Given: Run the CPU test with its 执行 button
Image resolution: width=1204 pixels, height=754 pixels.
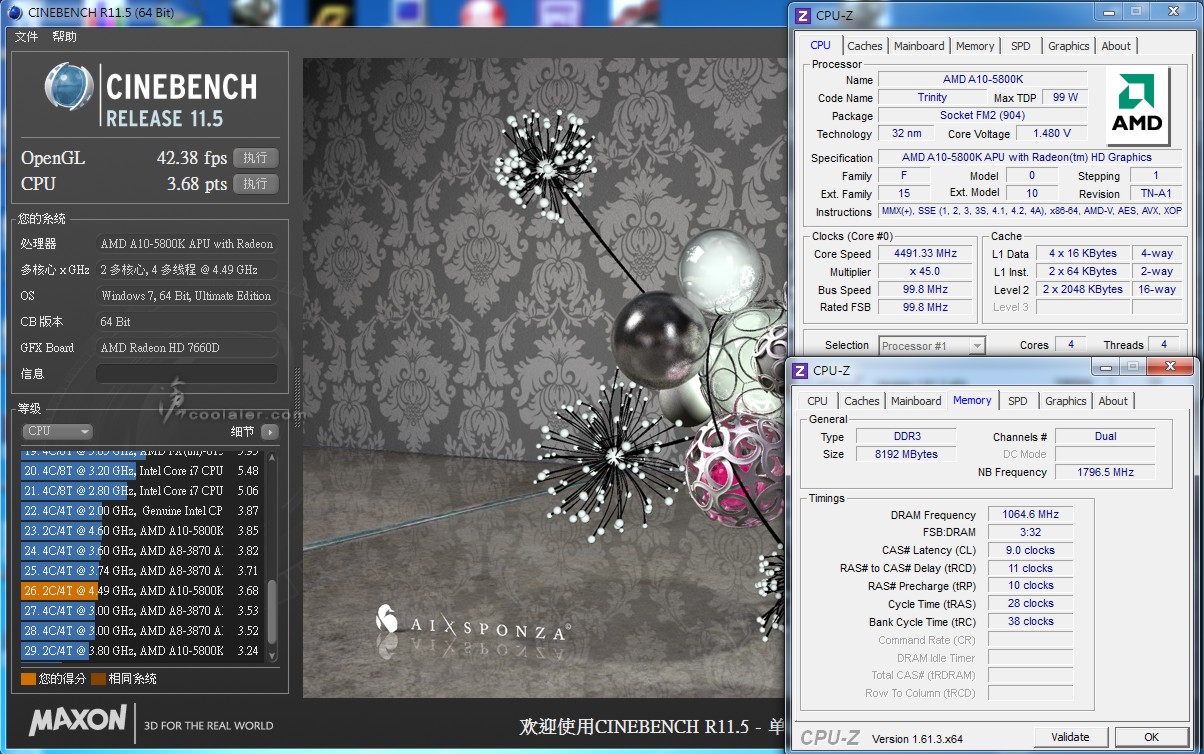Looking at the screenshot, I should click(255, 184).
